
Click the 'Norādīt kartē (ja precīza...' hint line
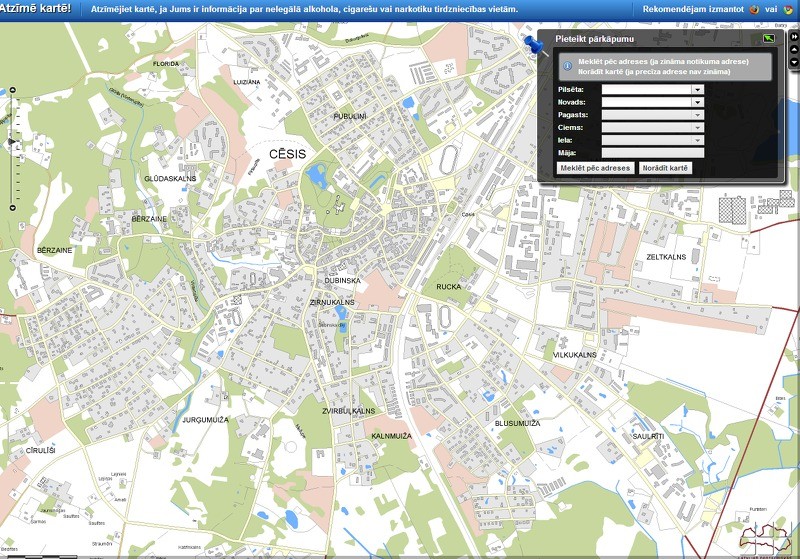[654, 71]
